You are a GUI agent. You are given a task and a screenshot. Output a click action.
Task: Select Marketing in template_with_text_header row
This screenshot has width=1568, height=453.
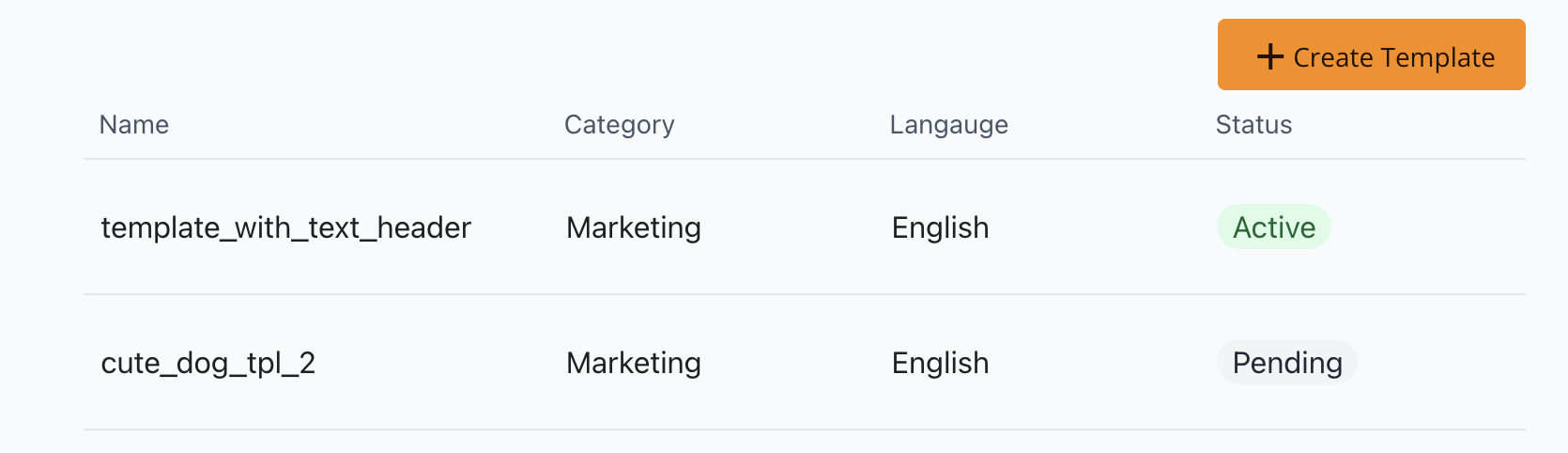click(x=634, y=227)
